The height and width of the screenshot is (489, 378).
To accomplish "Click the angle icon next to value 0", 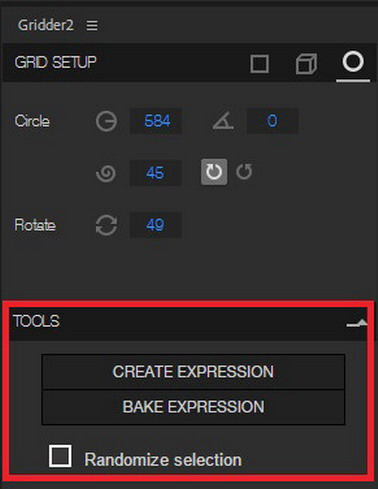I will [223, 121].
